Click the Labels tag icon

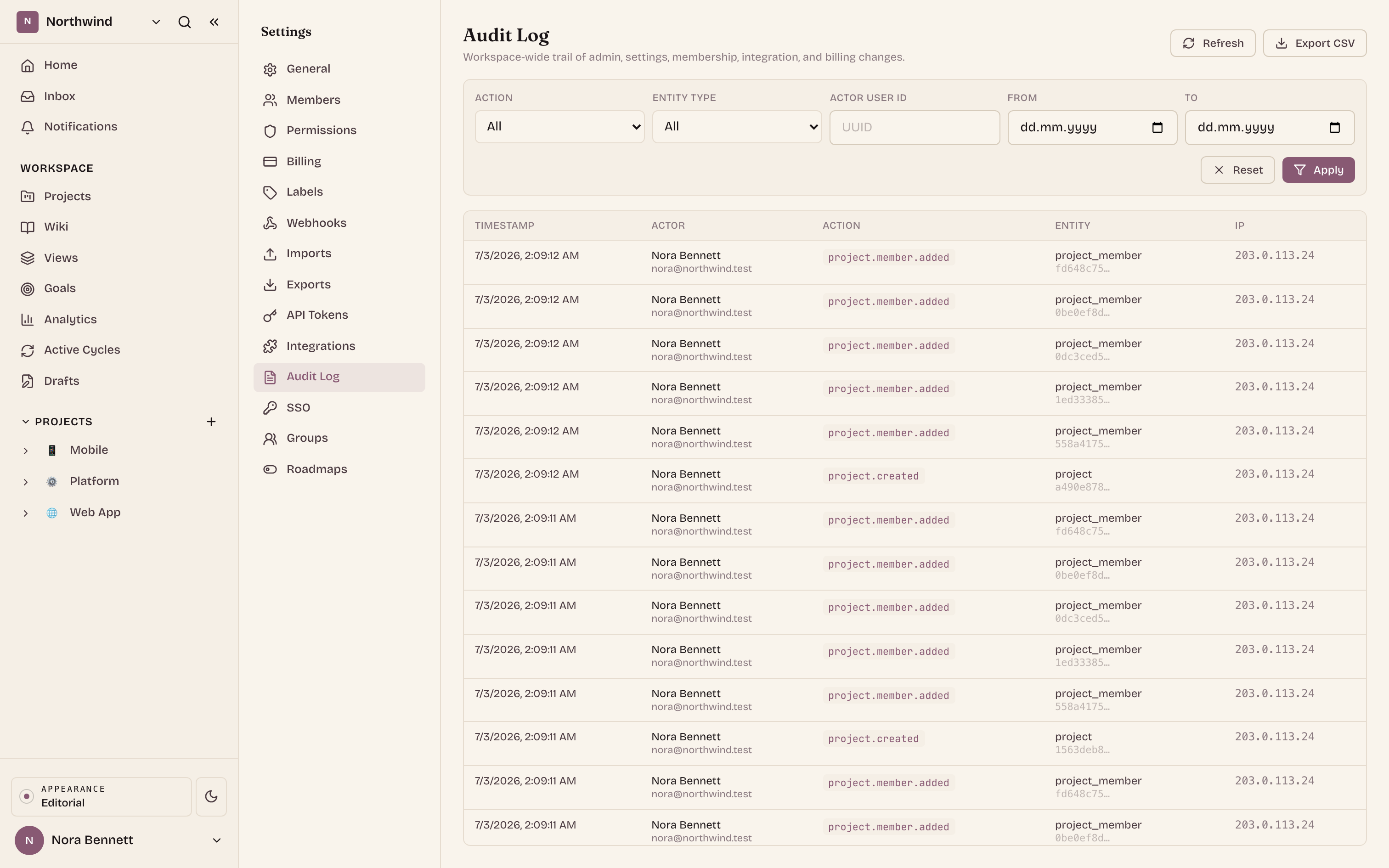pos(270,192)
